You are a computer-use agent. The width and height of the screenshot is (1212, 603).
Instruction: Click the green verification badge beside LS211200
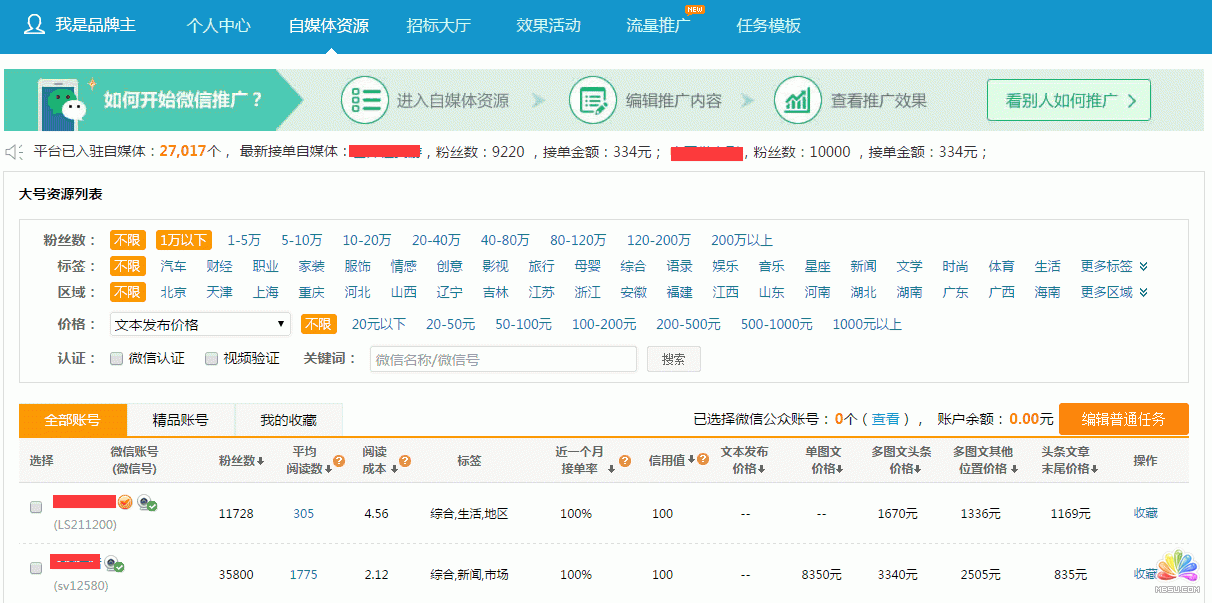(x=151, y=507)
